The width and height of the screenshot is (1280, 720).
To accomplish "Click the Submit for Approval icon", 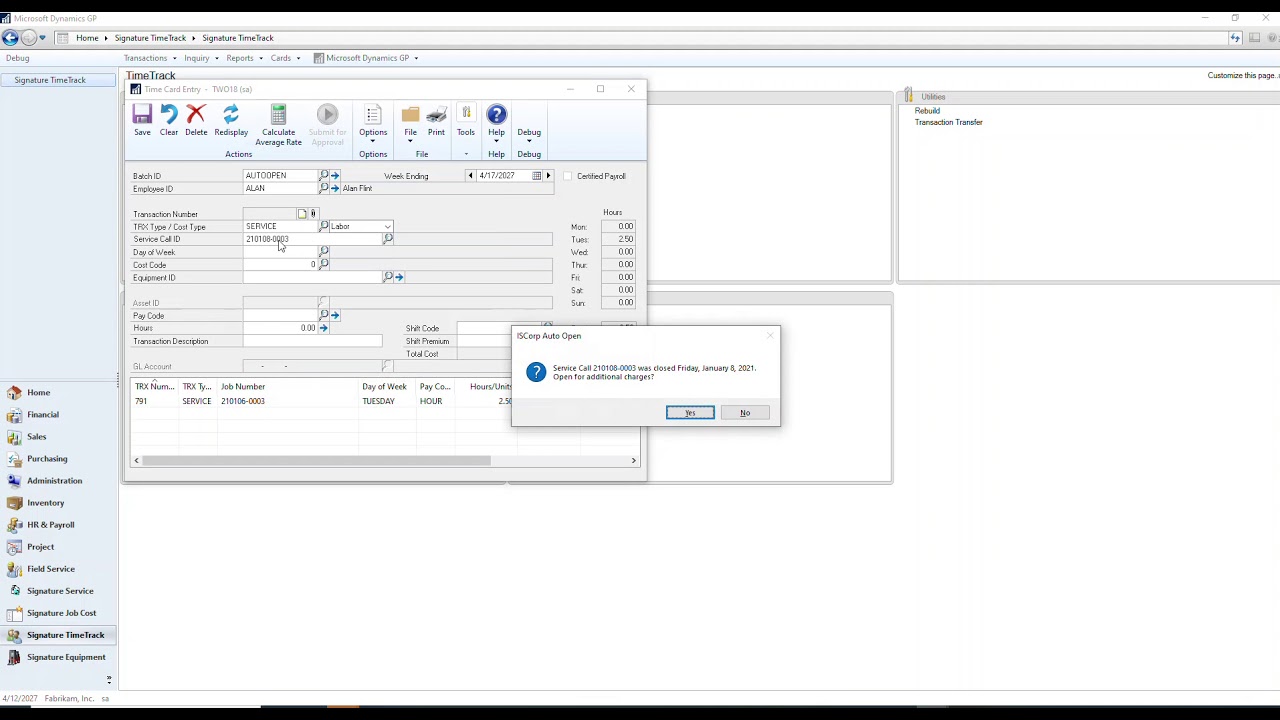I will pyautogui.click(x=327, y=115).
